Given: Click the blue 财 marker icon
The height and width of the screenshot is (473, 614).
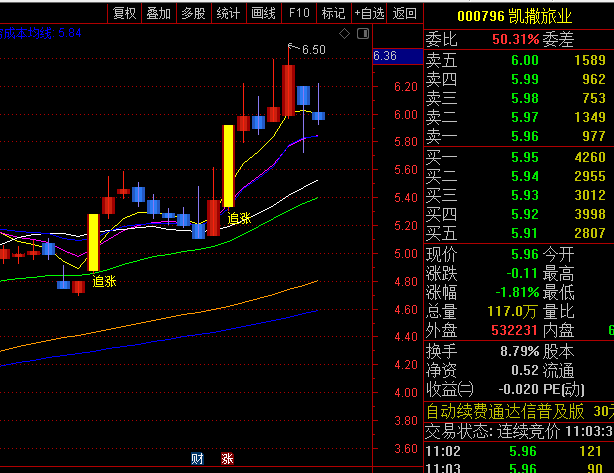Looking at the screenshot, I should point(197,459).
